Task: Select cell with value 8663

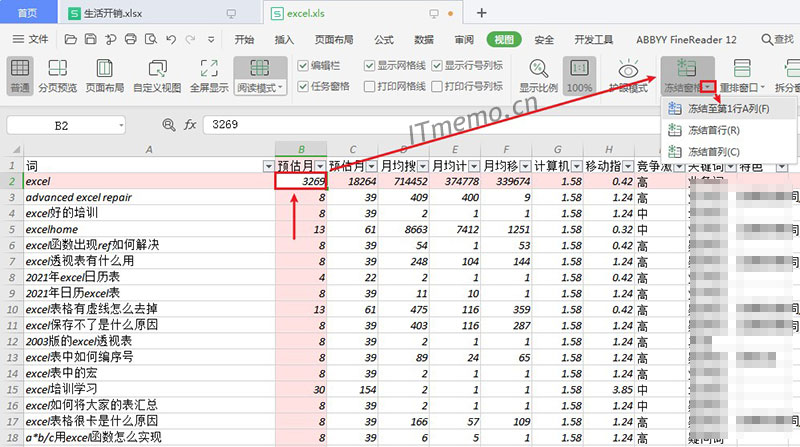Action: point(404,229)
